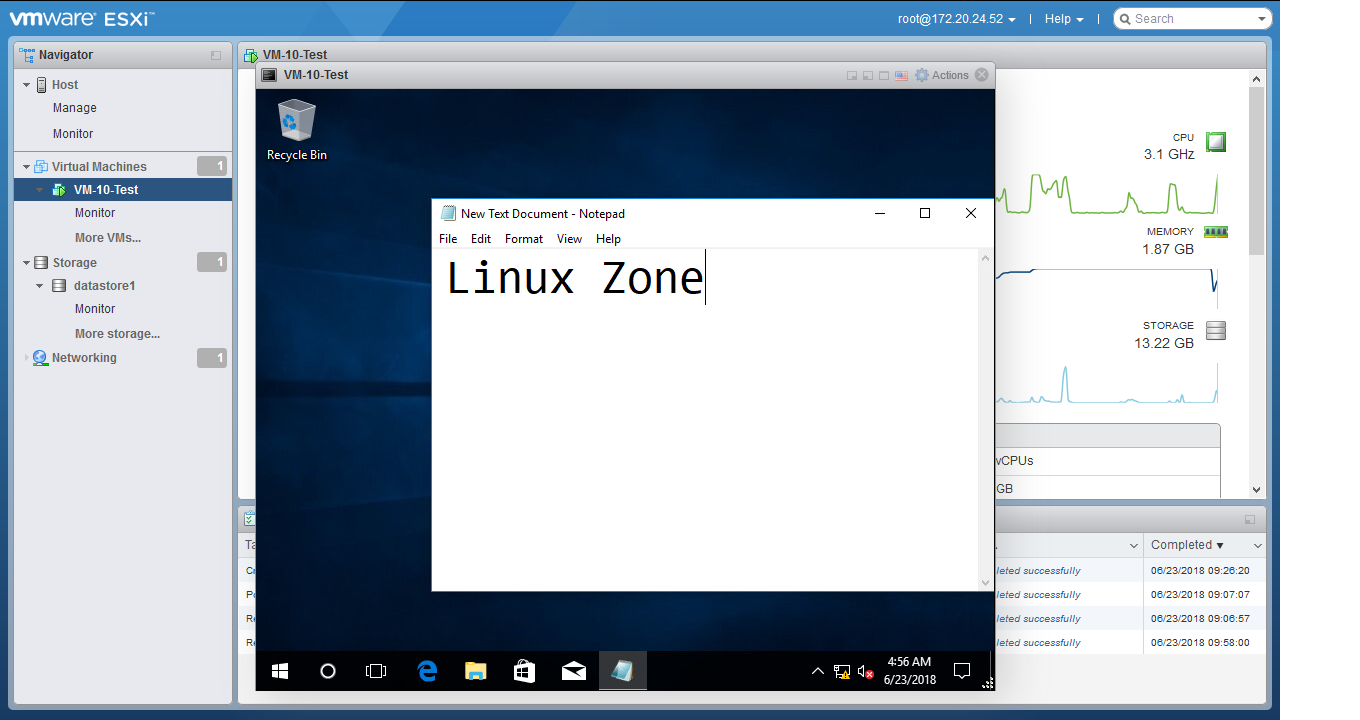Open the Help dropdown in header
Viewport: 1360px width, 720px height.
[x=1063, y=19]
